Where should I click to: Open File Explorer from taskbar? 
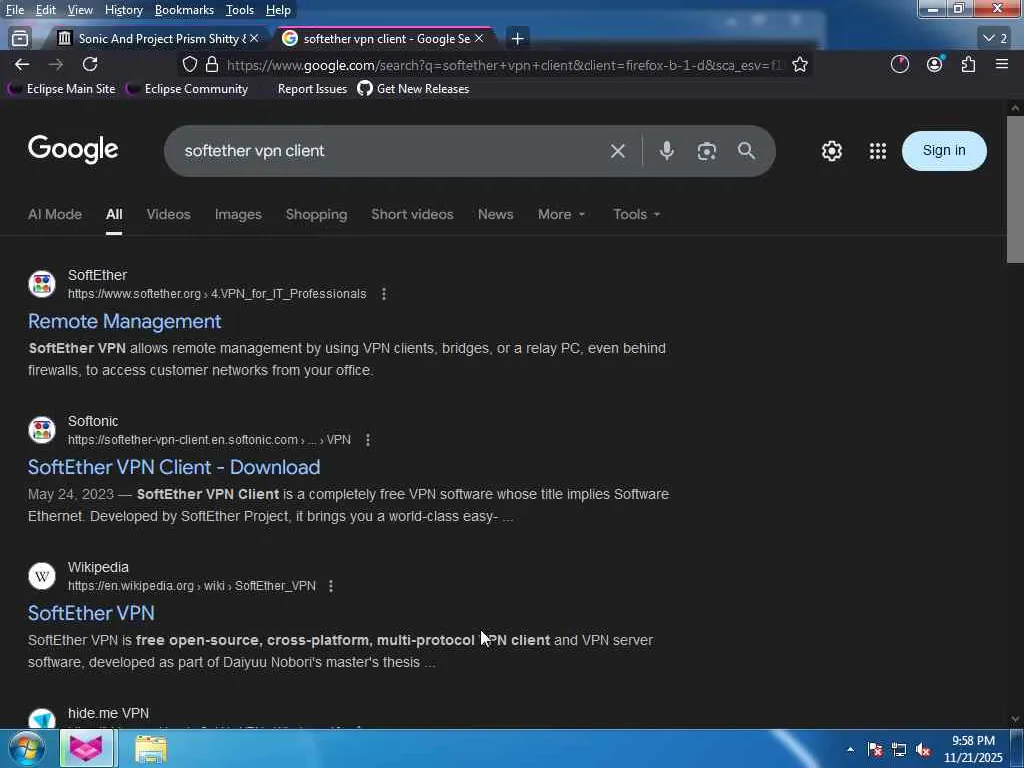151,748
